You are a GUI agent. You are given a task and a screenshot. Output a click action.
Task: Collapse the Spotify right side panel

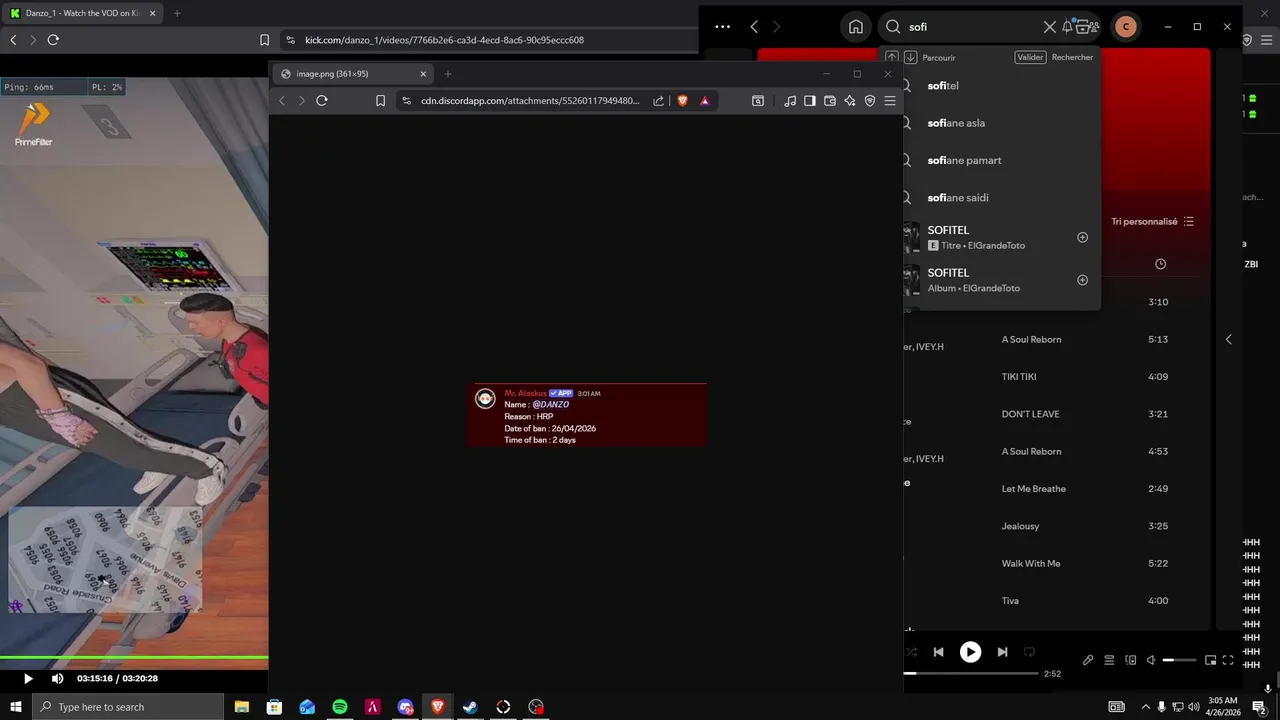[x=1229, y=339]
